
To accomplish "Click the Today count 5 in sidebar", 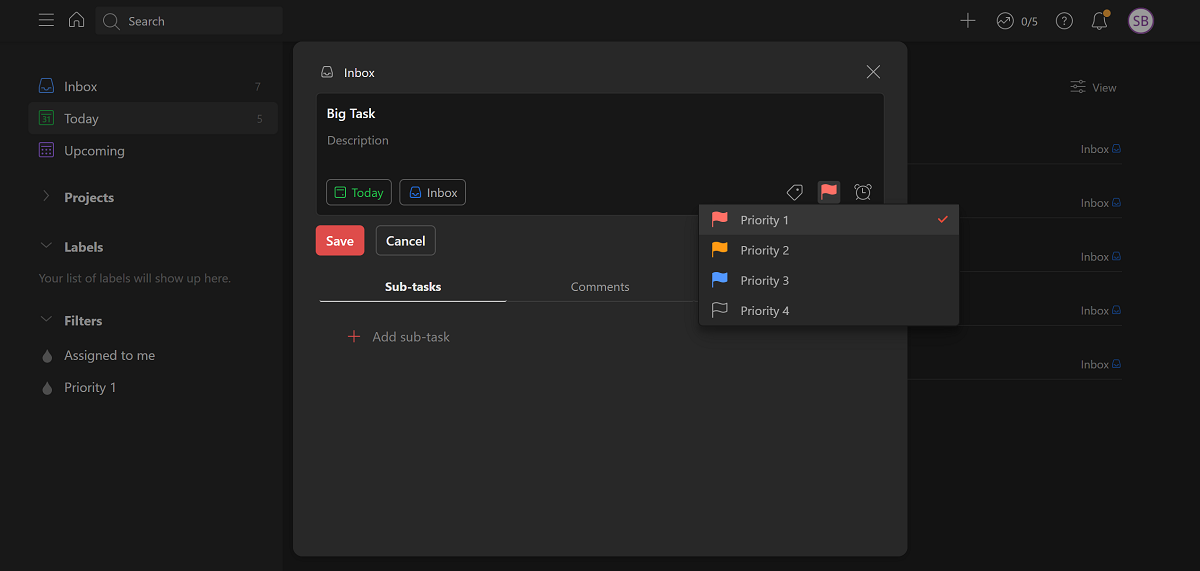I will [x=260, y=119].
